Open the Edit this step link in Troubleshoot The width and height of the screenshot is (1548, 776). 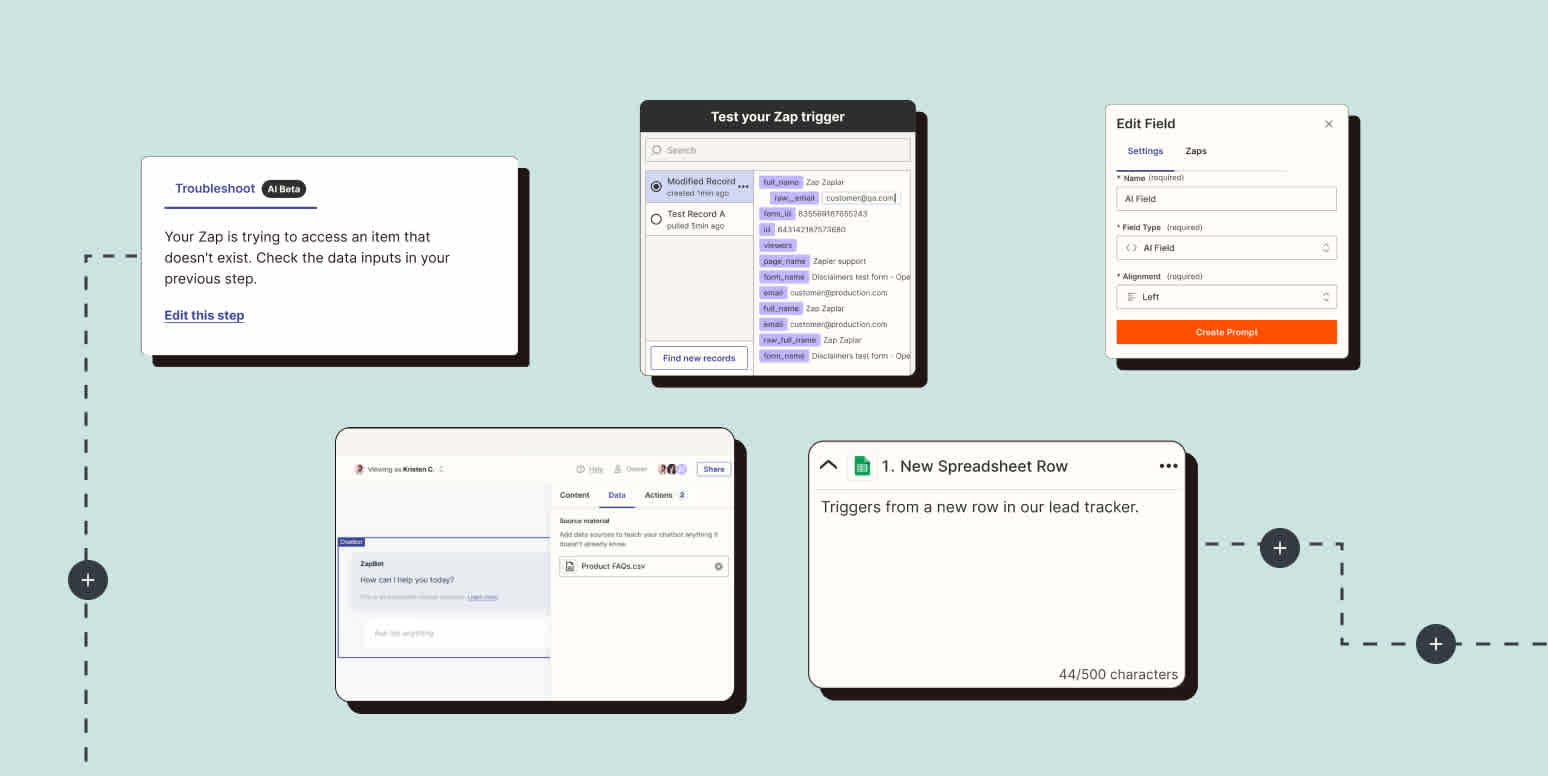[204, 315]
